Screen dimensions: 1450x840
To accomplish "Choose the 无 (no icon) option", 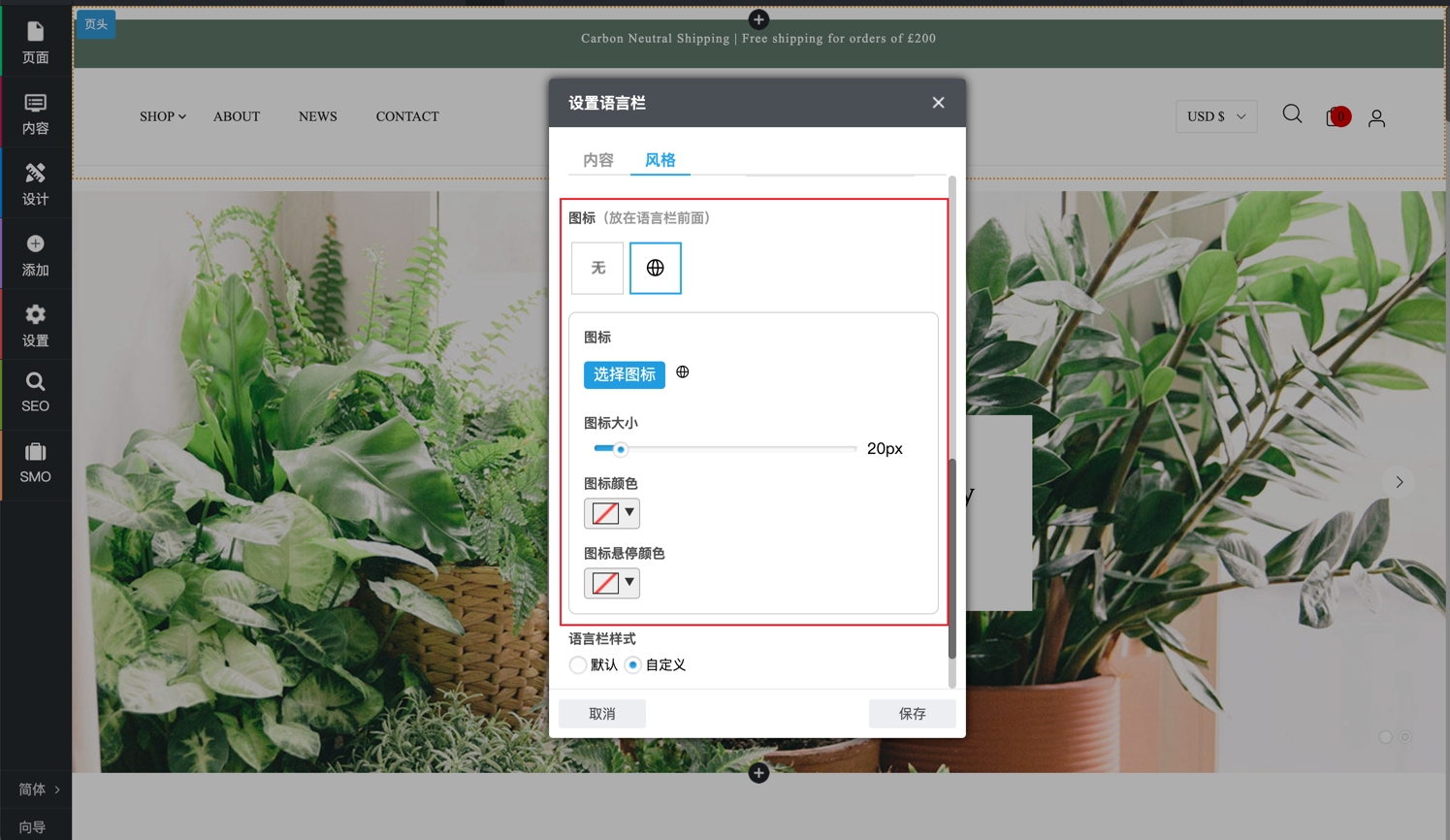I will click(x=597, y=269).
